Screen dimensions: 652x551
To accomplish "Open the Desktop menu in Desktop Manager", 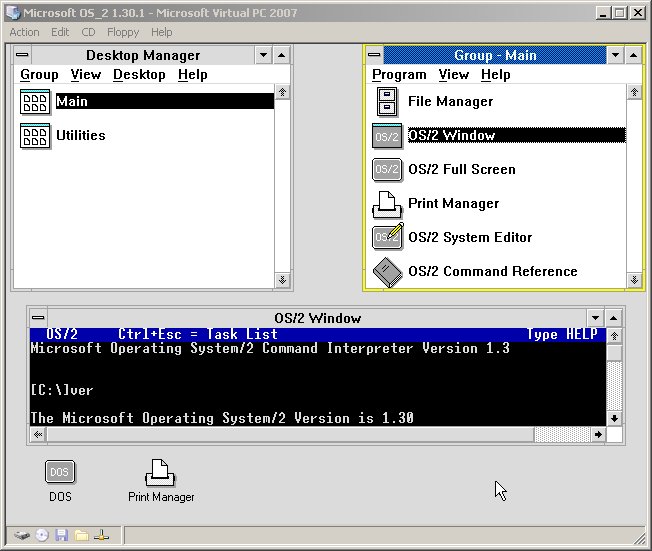I will click(139, 75).
